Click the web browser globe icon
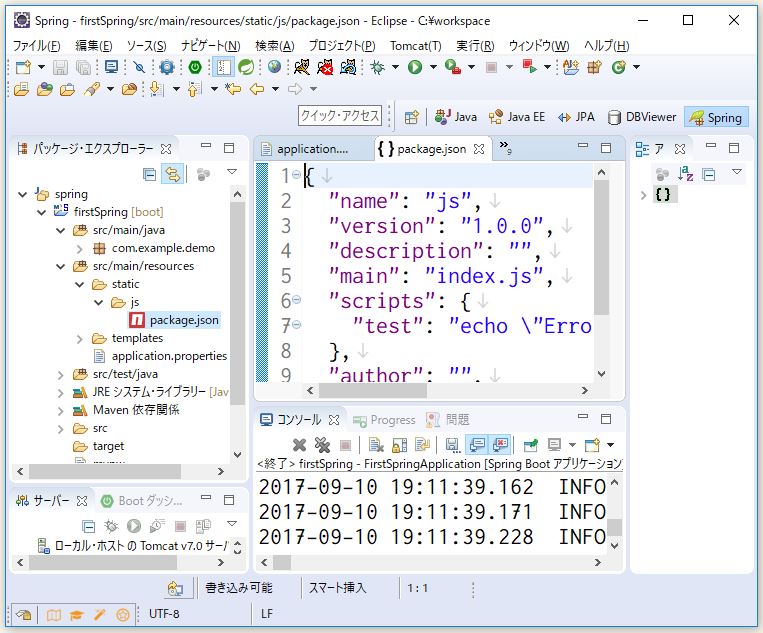The height and width of the screenshot is (633, 763). (274, 67)
